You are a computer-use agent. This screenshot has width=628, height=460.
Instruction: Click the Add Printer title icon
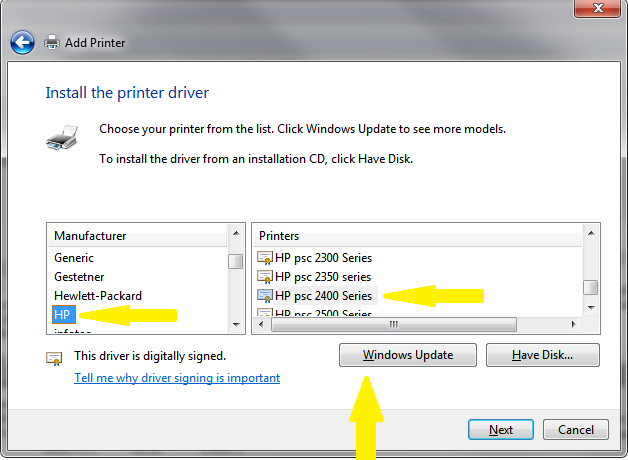pos(52,42)
